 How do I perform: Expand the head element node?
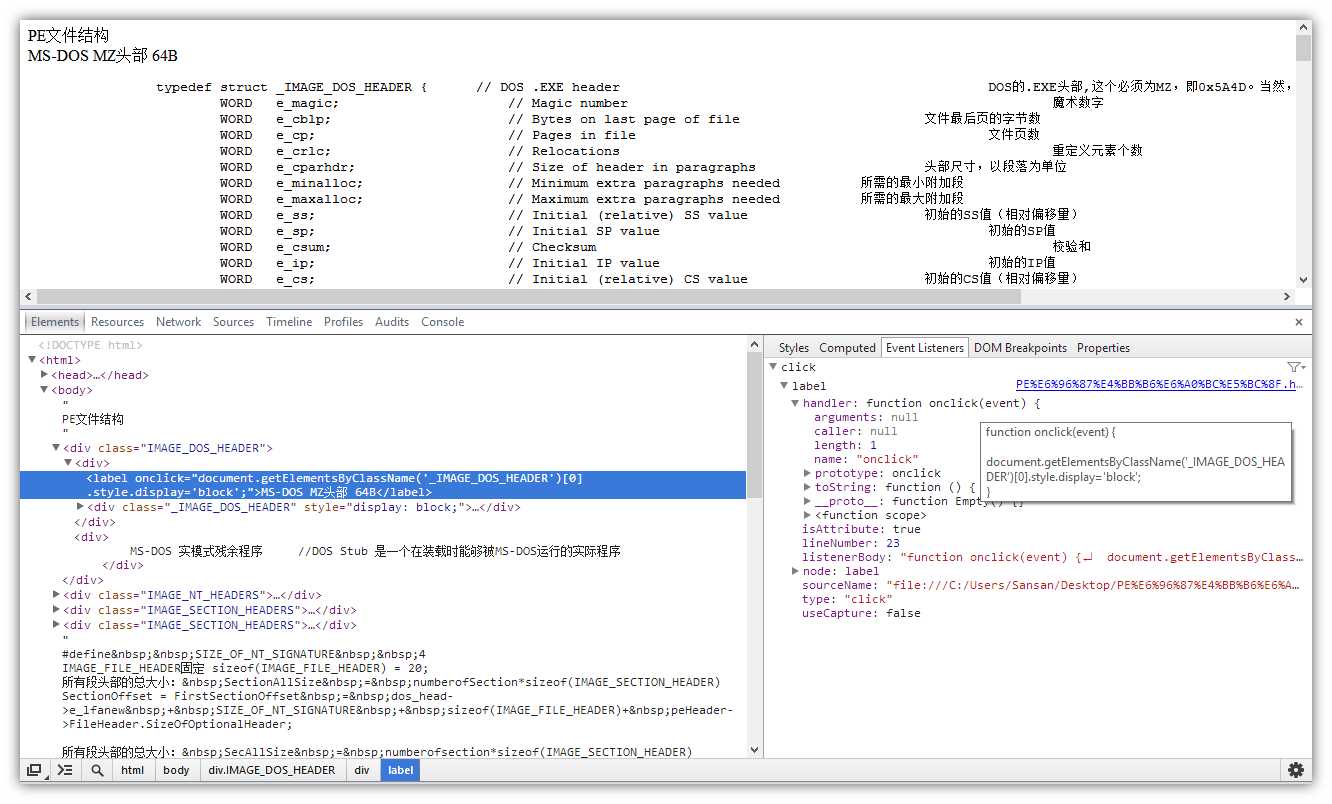(x=45, y=375)
